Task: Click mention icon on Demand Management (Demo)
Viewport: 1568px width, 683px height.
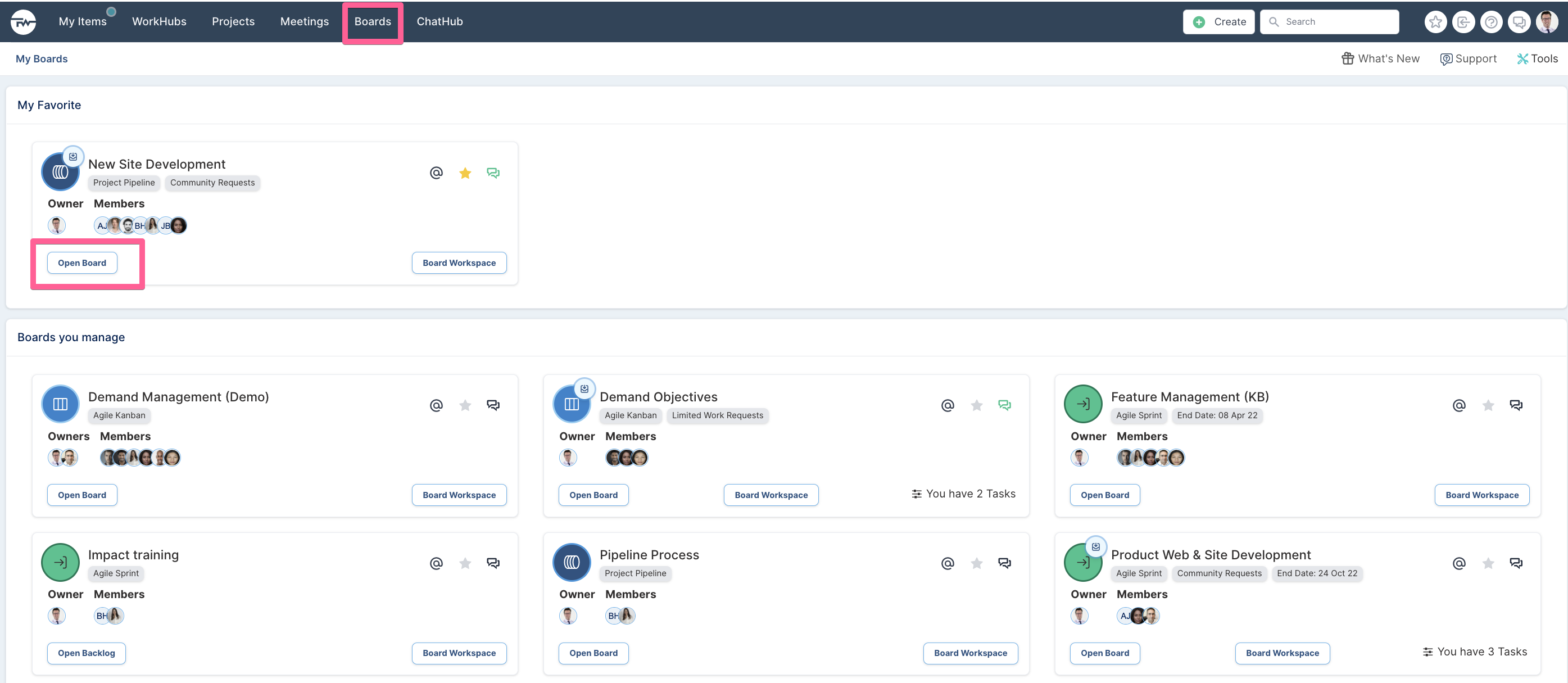Action: pos(437,405)
